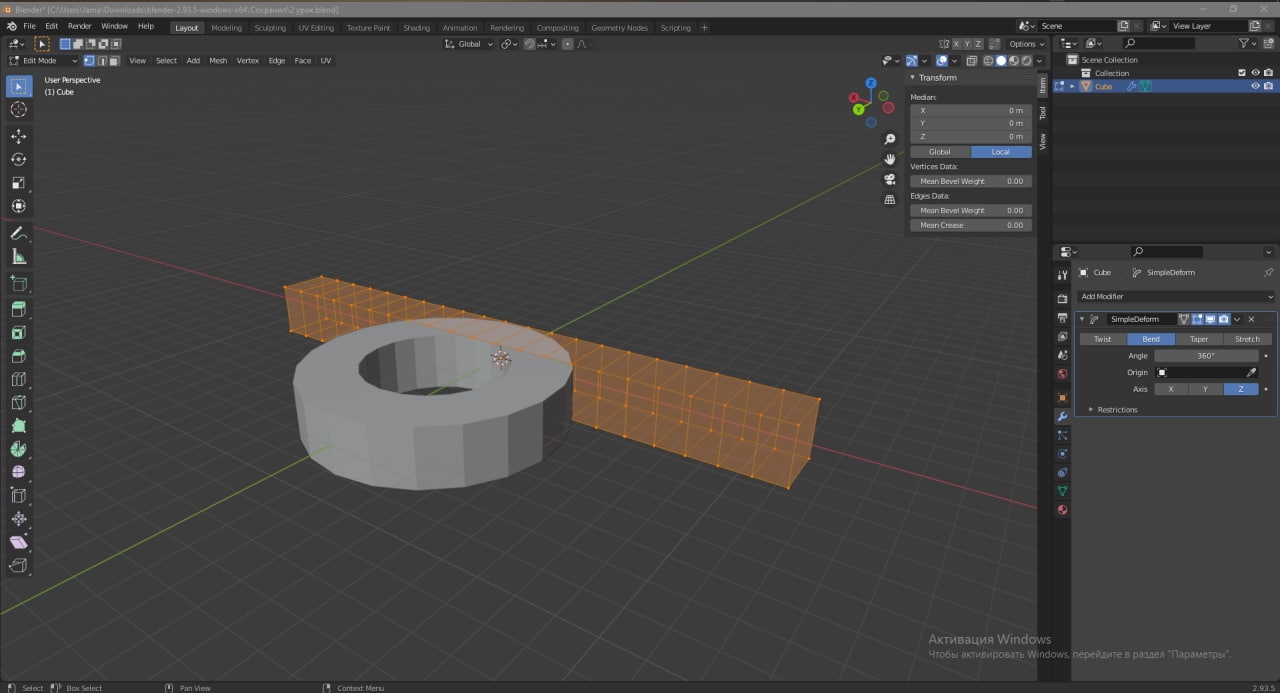The height and width of the screenshot is (693, 1280).
Task: Open shading options dropdown arrow
Action: pyautogui.click(x=1038, y=61)
